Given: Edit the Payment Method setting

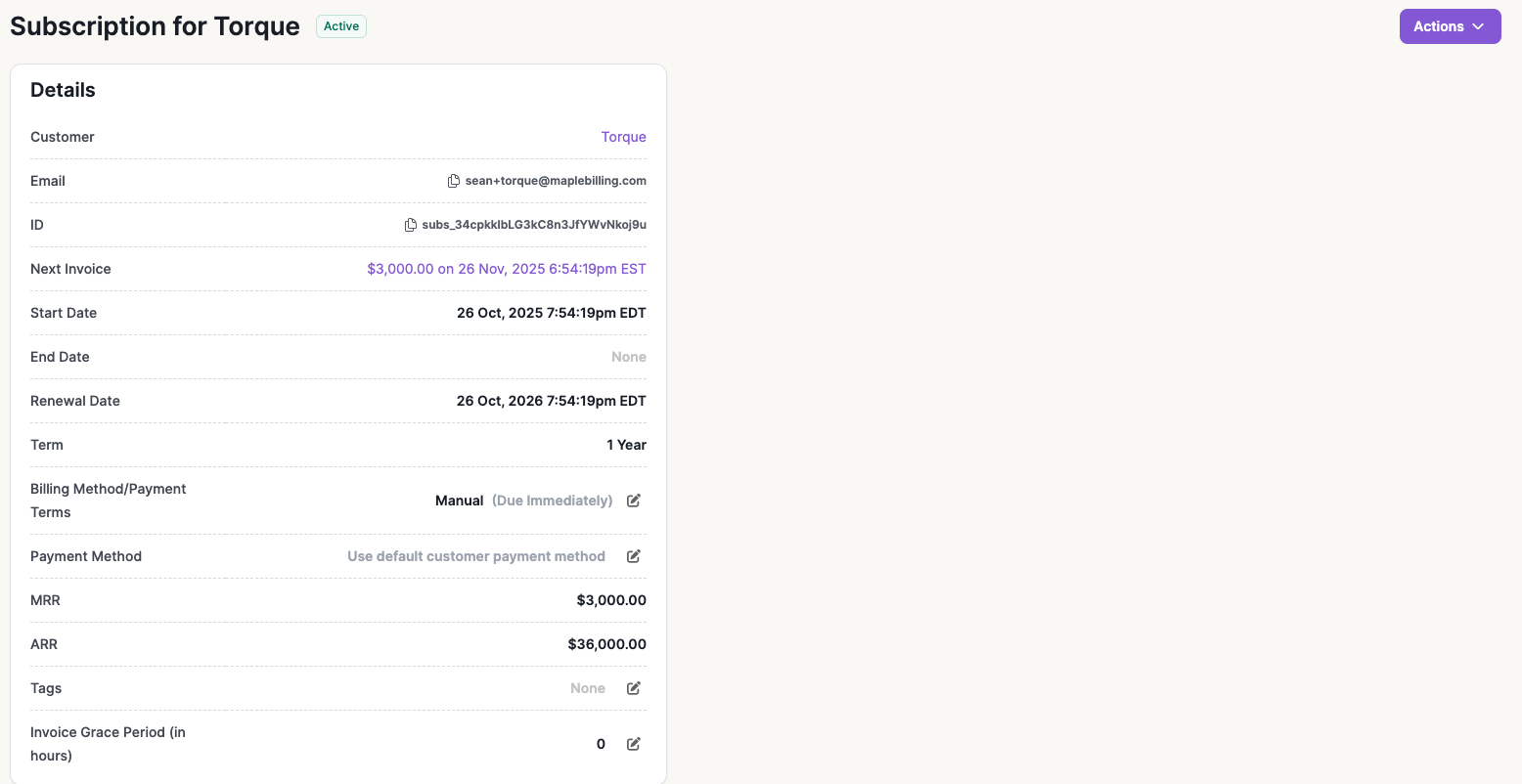Looking at the screenshot, I should pyautogui.click(x=634, y=556).
